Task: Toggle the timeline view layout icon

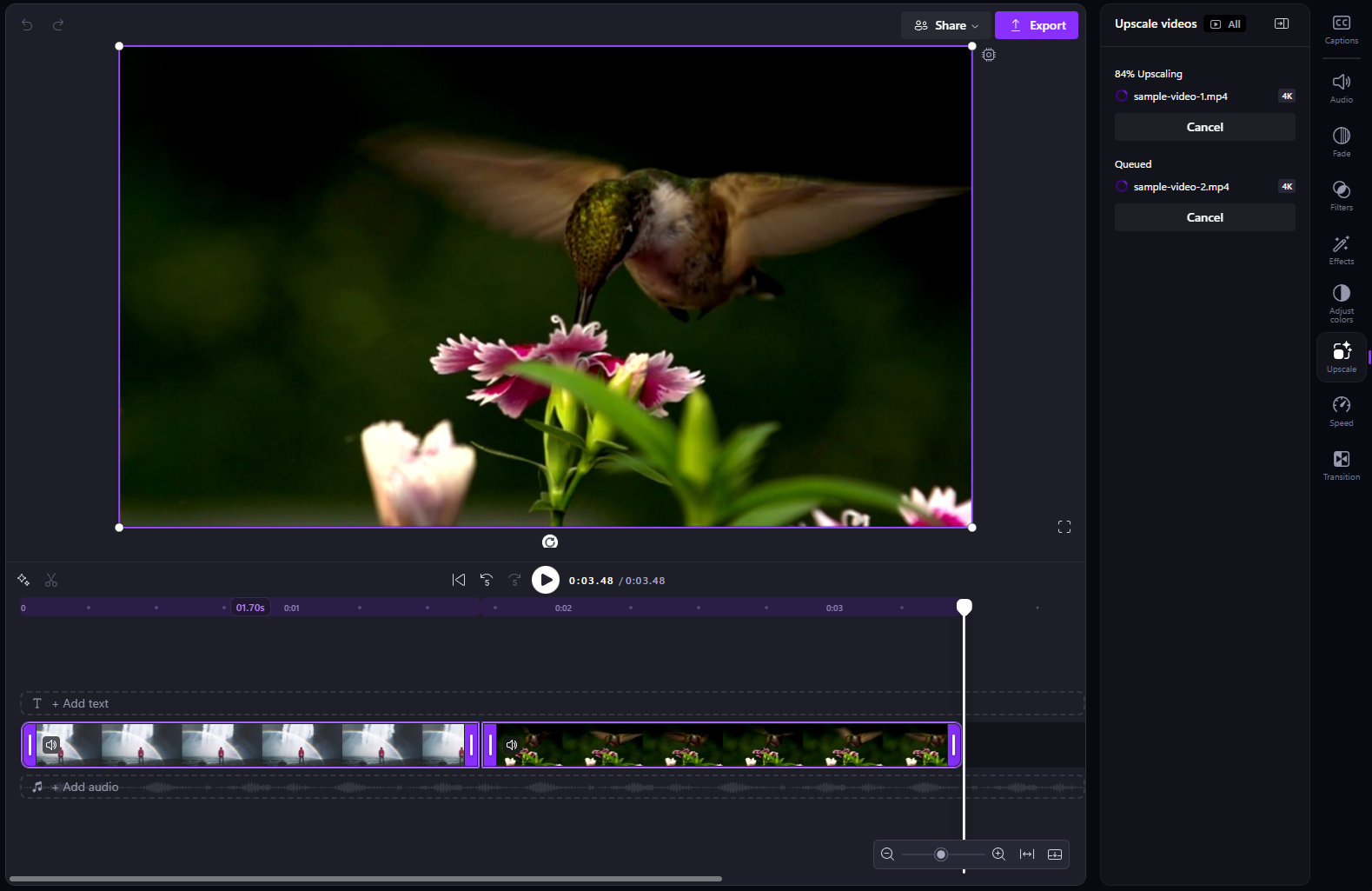Action: point(1055,854)
